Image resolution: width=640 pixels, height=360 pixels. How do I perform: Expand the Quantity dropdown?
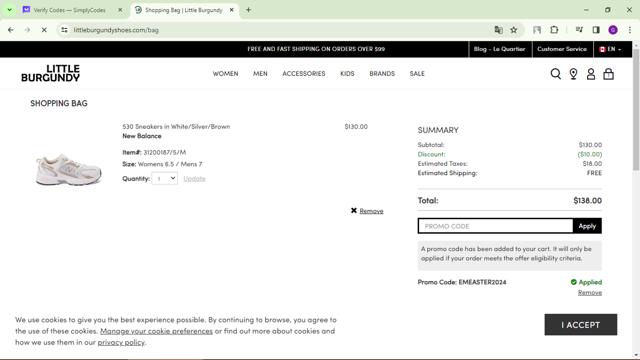[x=164, y=178]
